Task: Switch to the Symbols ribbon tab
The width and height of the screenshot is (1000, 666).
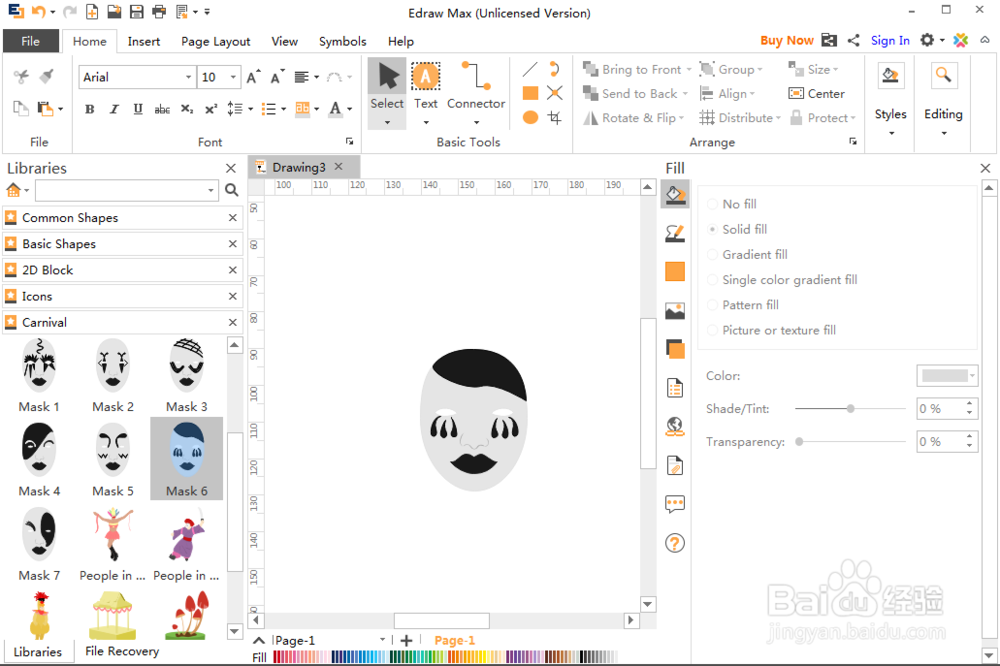Action: click(342, 41)
